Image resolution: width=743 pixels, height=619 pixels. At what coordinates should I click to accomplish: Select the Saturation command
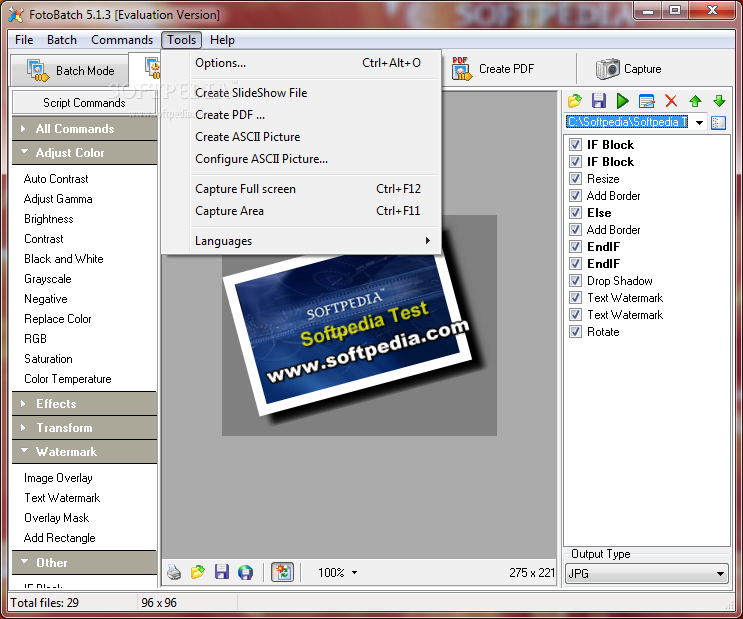(x=48, y=359)
